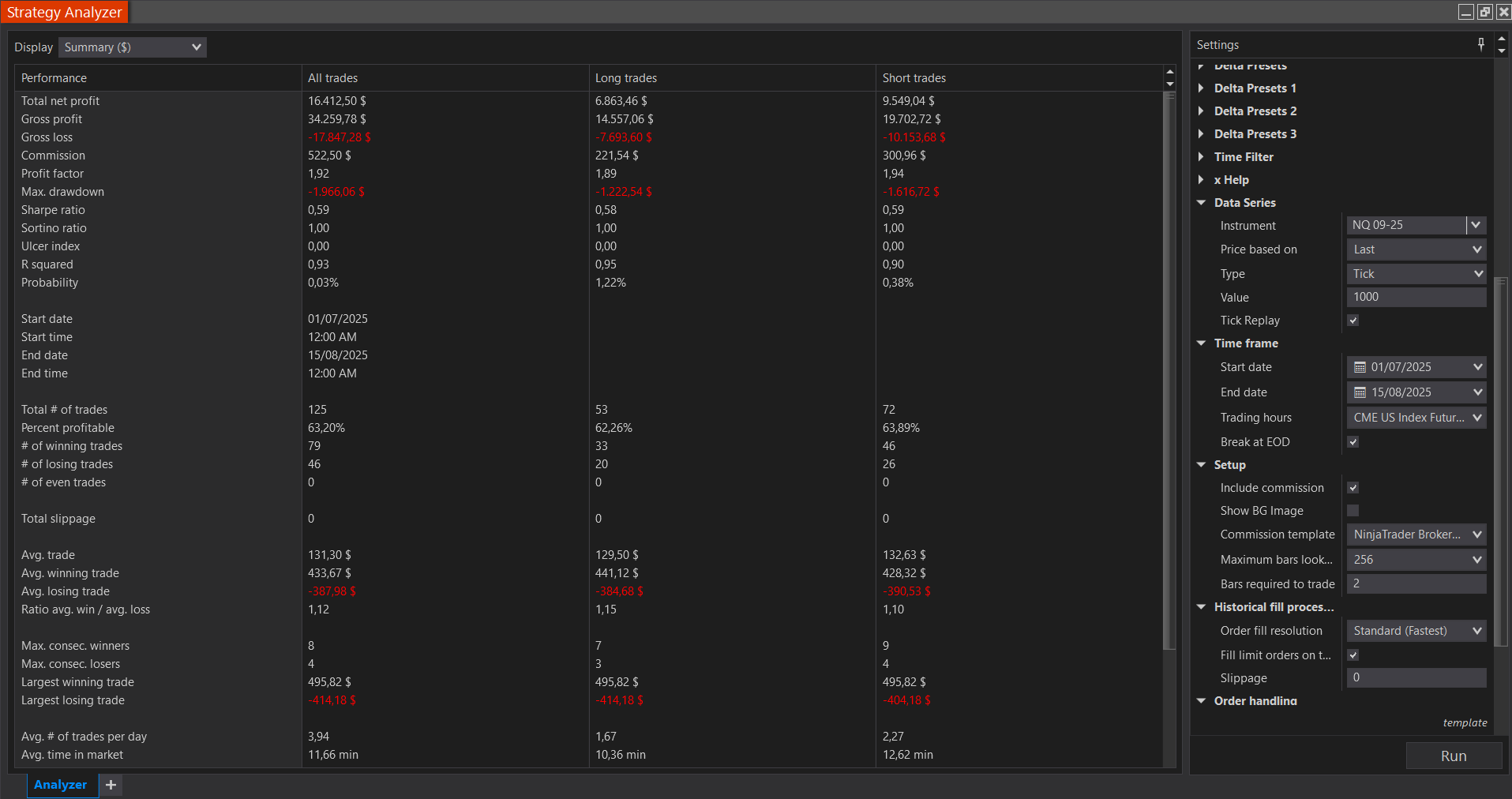Click the Performance column header

point(158,78)
